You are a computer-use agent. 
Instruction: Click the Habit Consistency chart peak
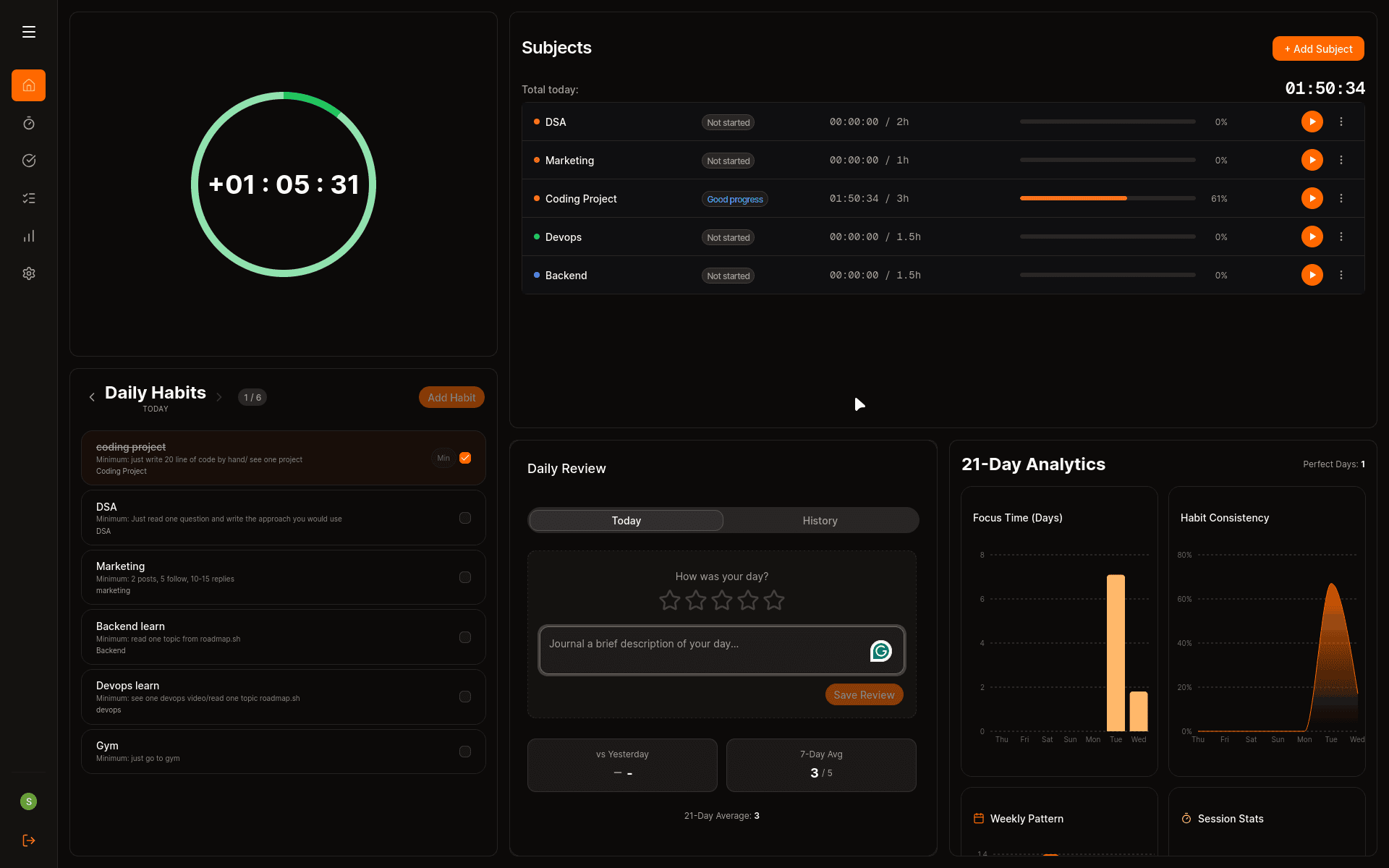[1332, 584]
